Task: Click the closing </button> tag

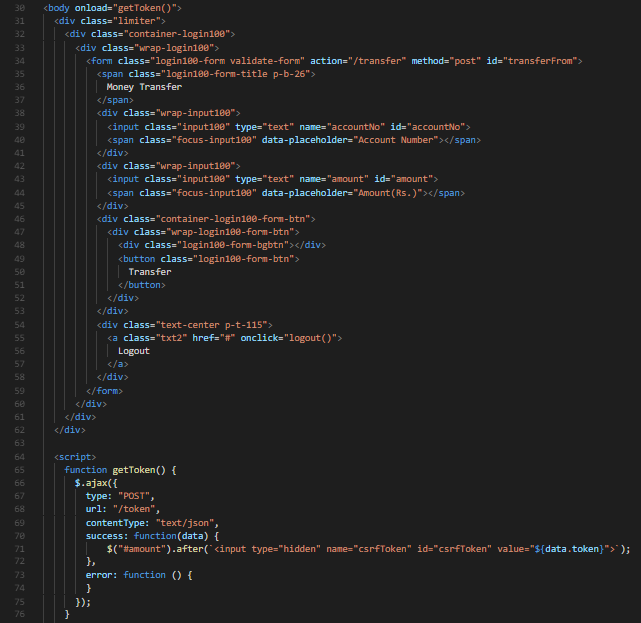Action: point(141,285)
